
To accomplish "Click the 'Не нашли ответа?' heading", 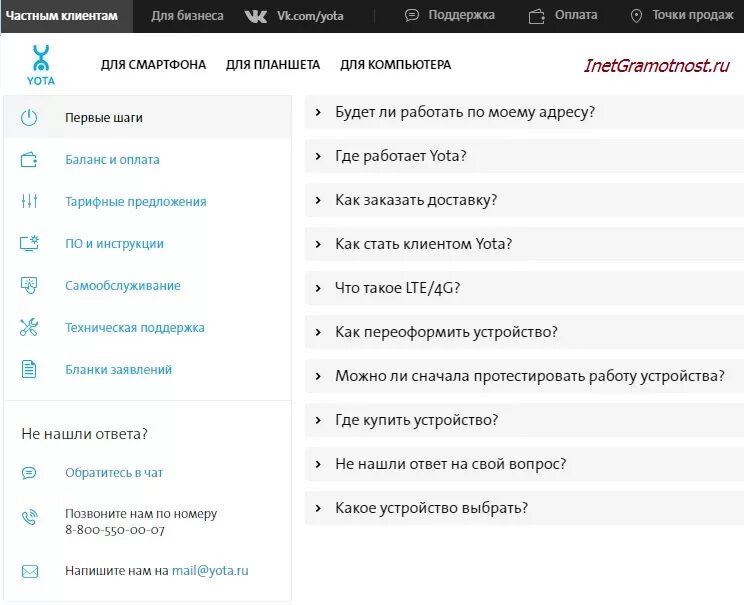I will (84, 434).
